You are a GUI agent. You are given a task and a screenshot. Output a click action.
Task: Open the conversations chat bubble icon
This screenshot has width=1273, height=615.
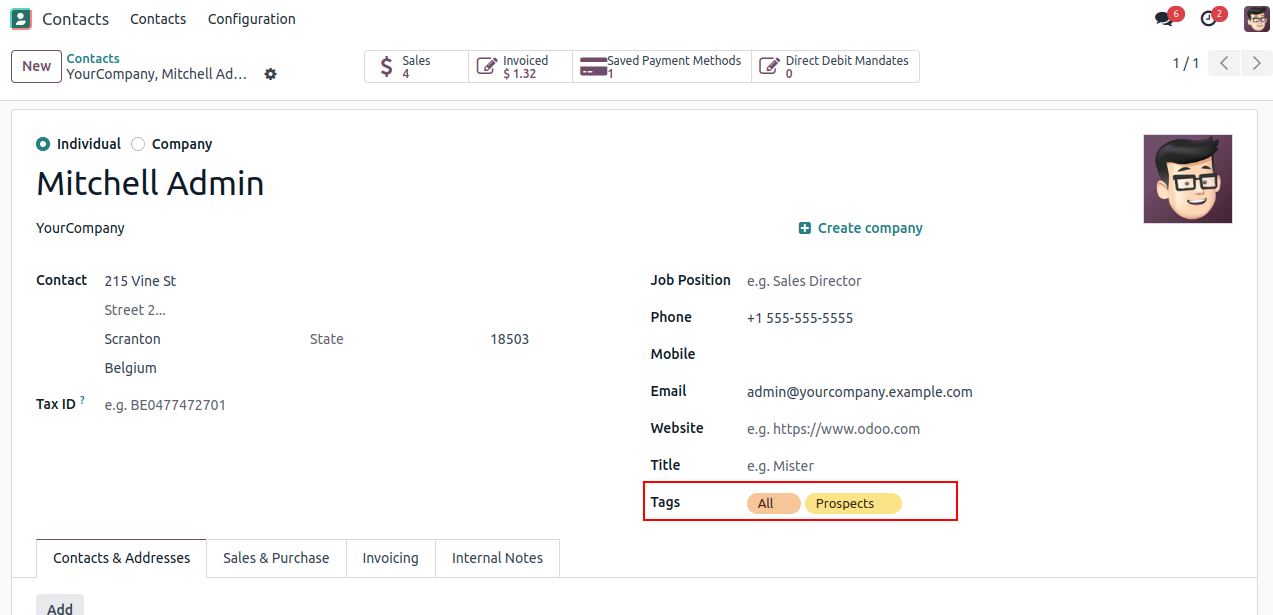click(1165, 18)
